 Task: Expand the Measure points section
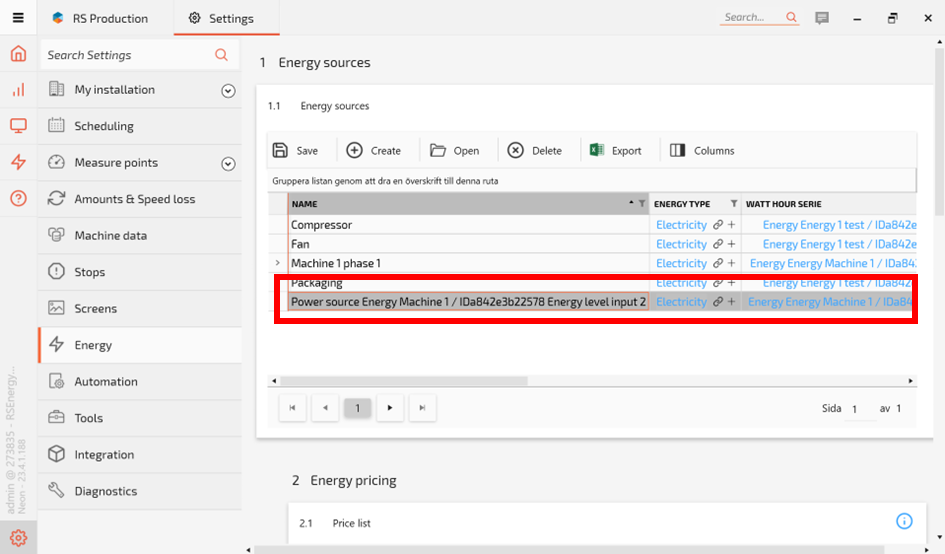[228, 164]
